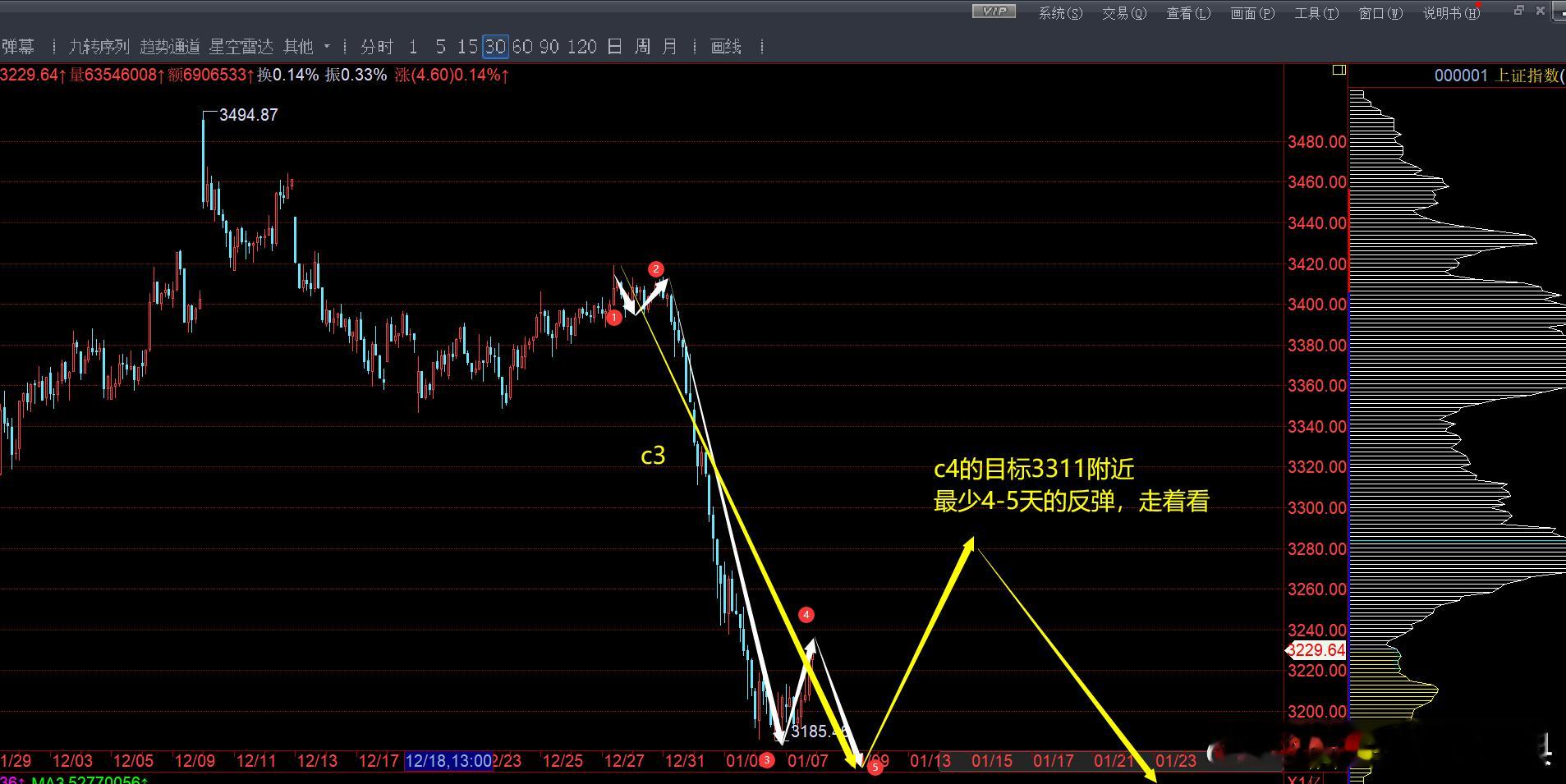1566x784 pixels.
Task: Open the 查看(L) menu
Action: pos(1188,13)
